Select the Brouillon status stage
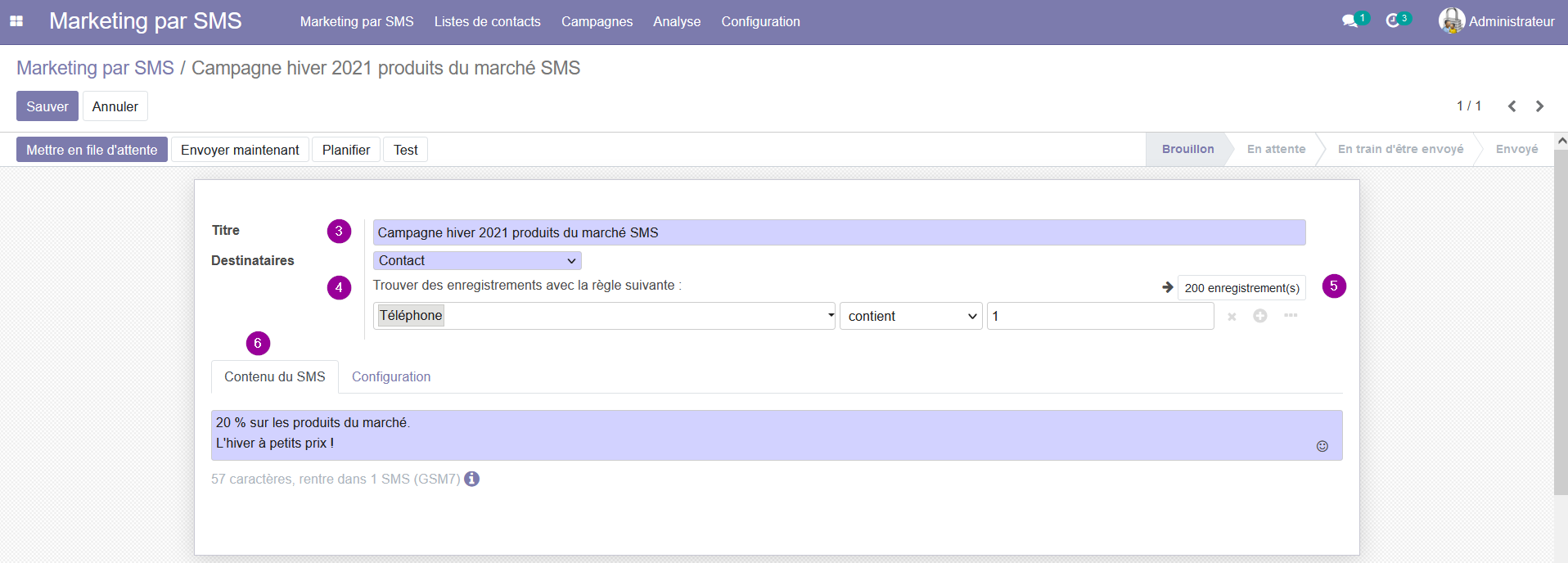 [1187, 149]
